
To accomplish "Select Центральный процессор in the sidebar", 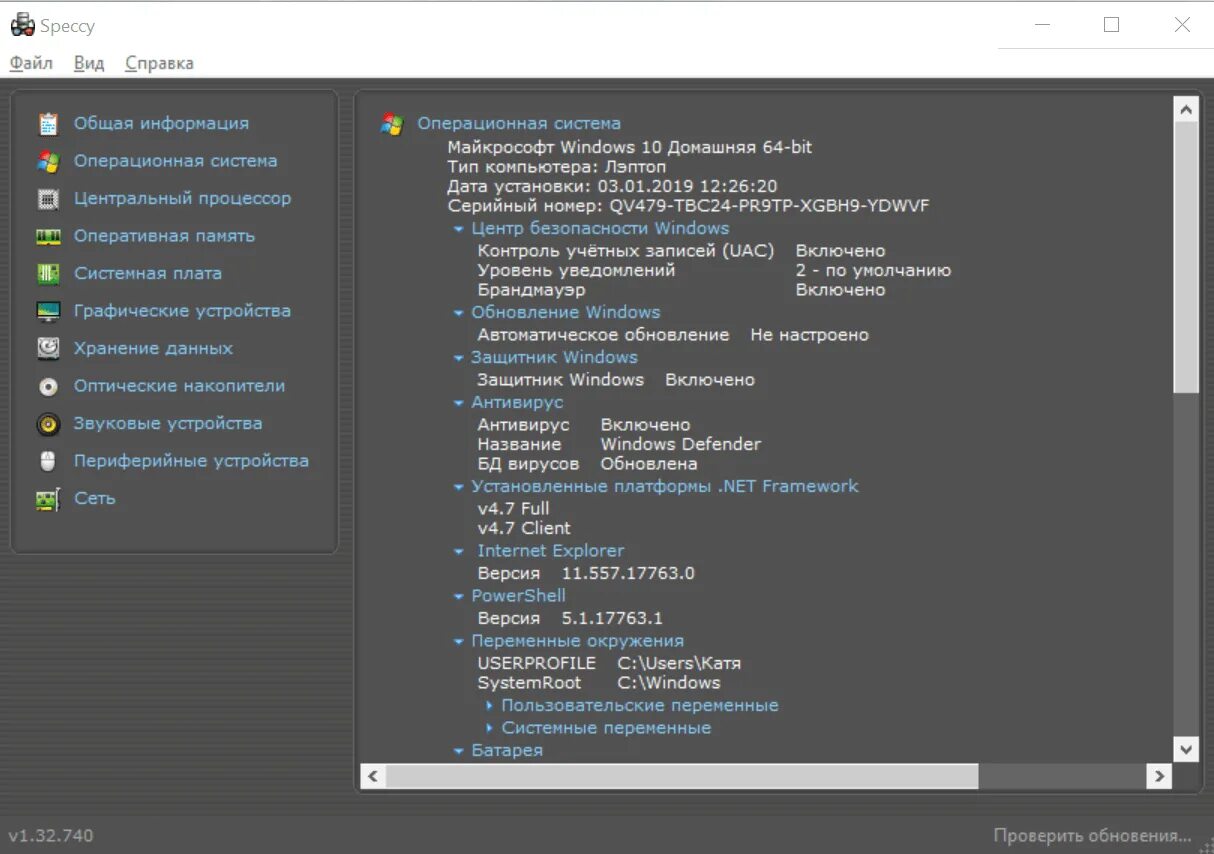I will point(182,198).
